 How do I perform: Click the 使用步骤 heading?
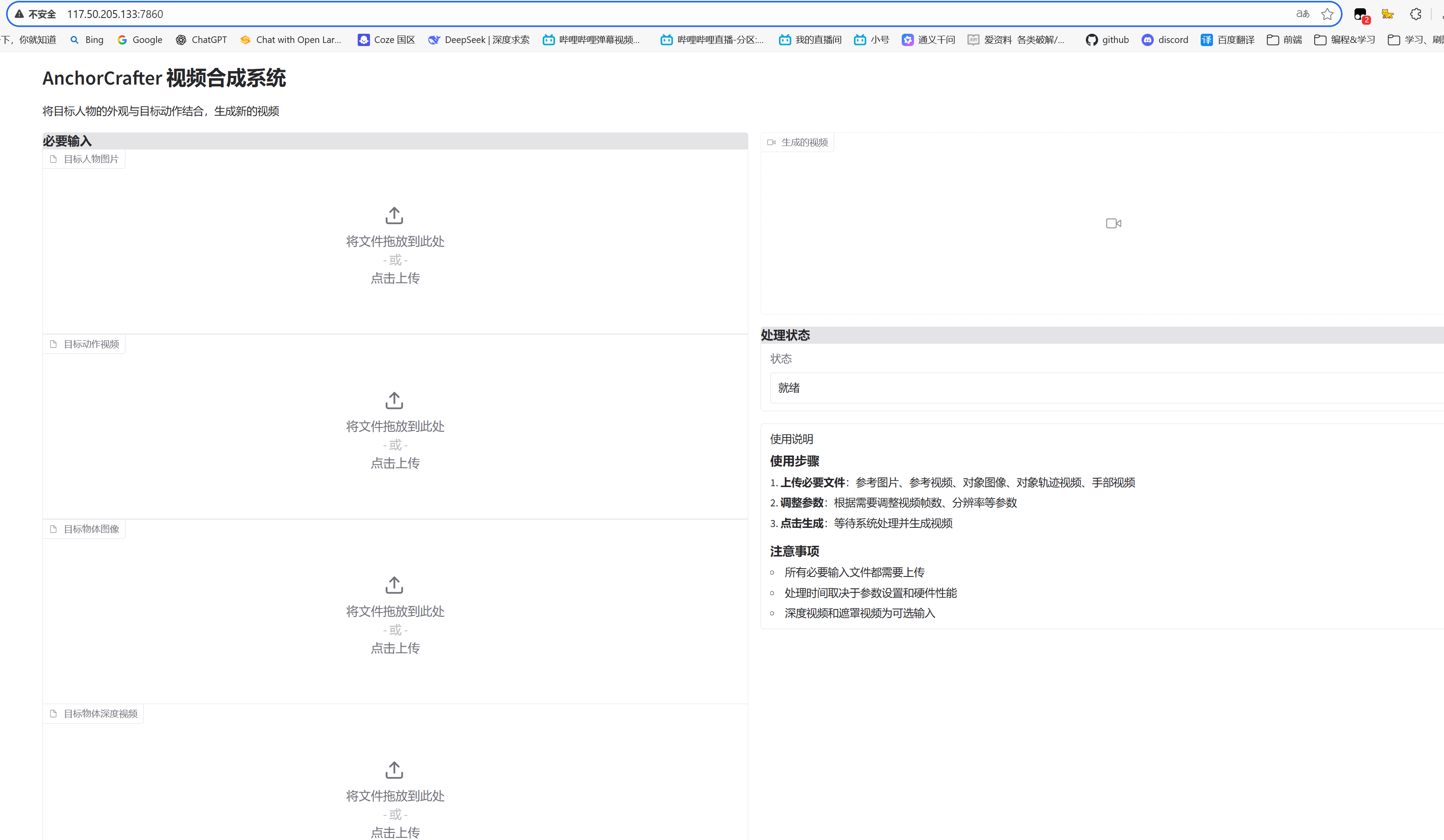tap(794, 461)
